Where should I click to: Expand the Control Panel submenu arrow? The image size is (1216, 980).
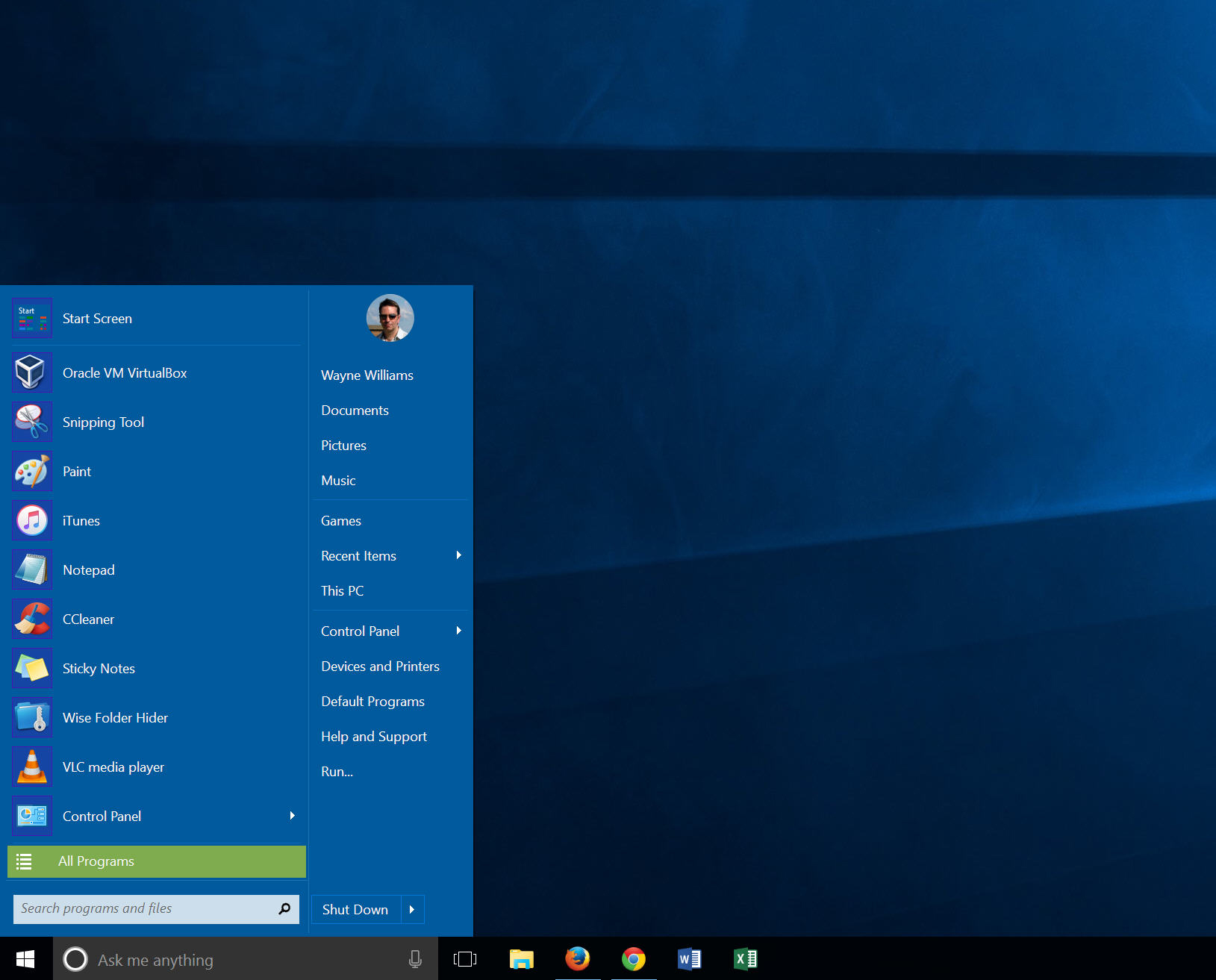(x=458, y=631)
